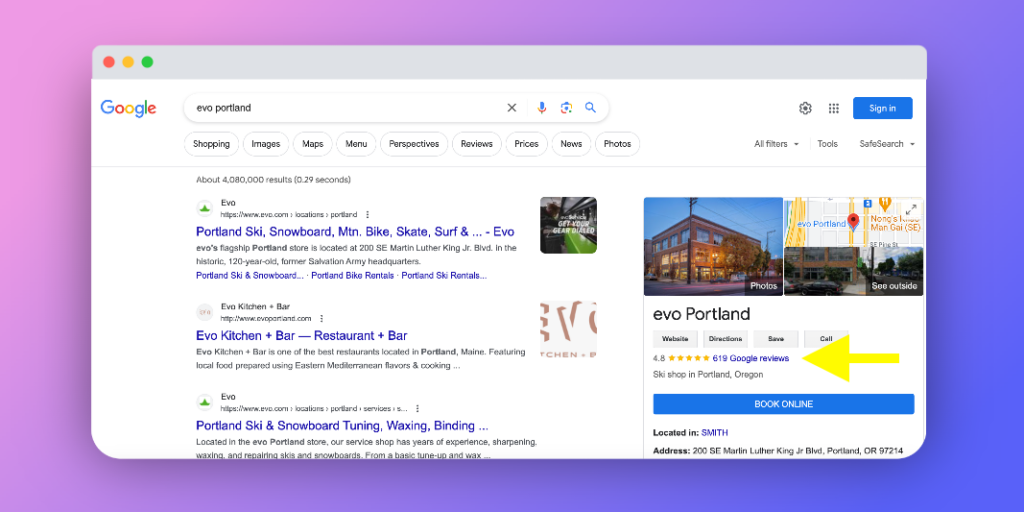
Task: Open Evo Kitchen + Bar Restaurant result
Action: [302, 336]
